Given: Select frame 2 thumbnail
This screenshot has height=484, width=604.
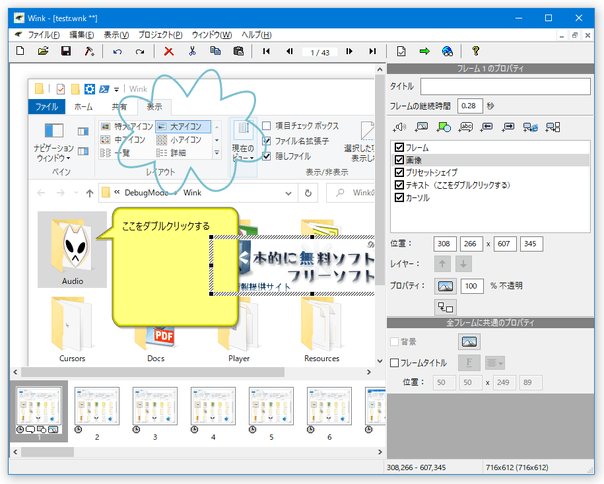Looking at the screenshot, I should point(97,406).
